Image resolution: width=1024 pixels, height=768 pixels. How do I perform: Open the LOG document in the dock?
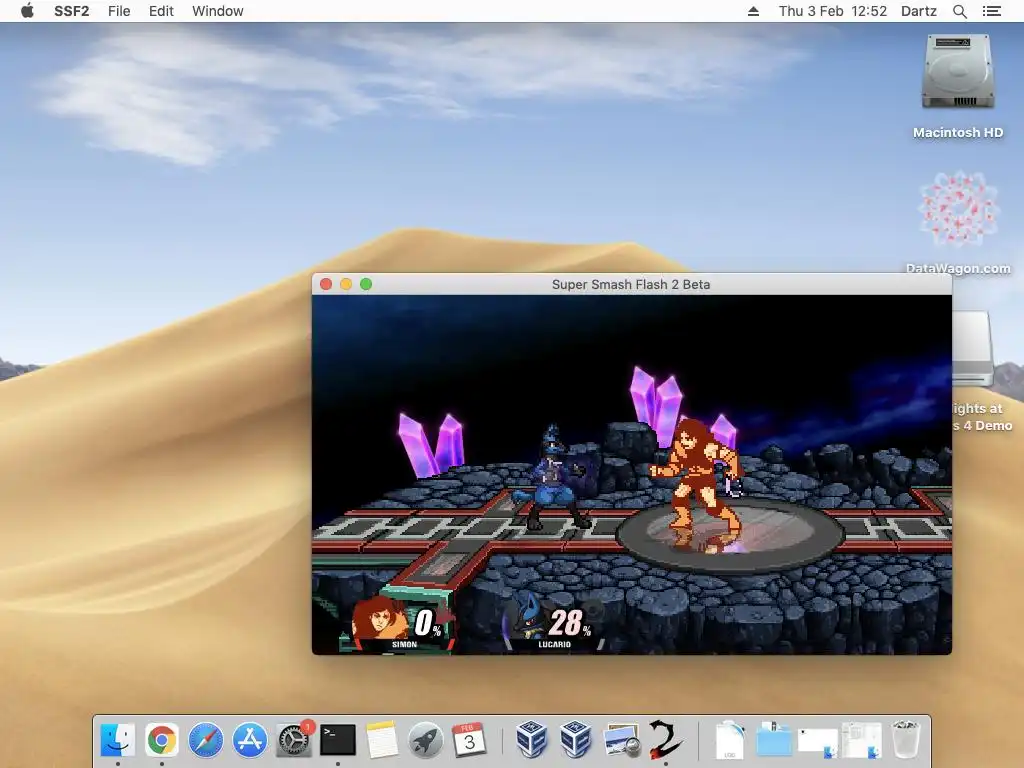729,740
